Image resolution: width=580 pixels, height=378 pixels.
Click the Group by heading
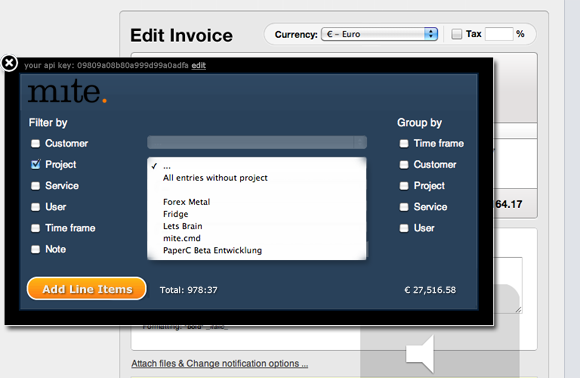coord(419,123)
